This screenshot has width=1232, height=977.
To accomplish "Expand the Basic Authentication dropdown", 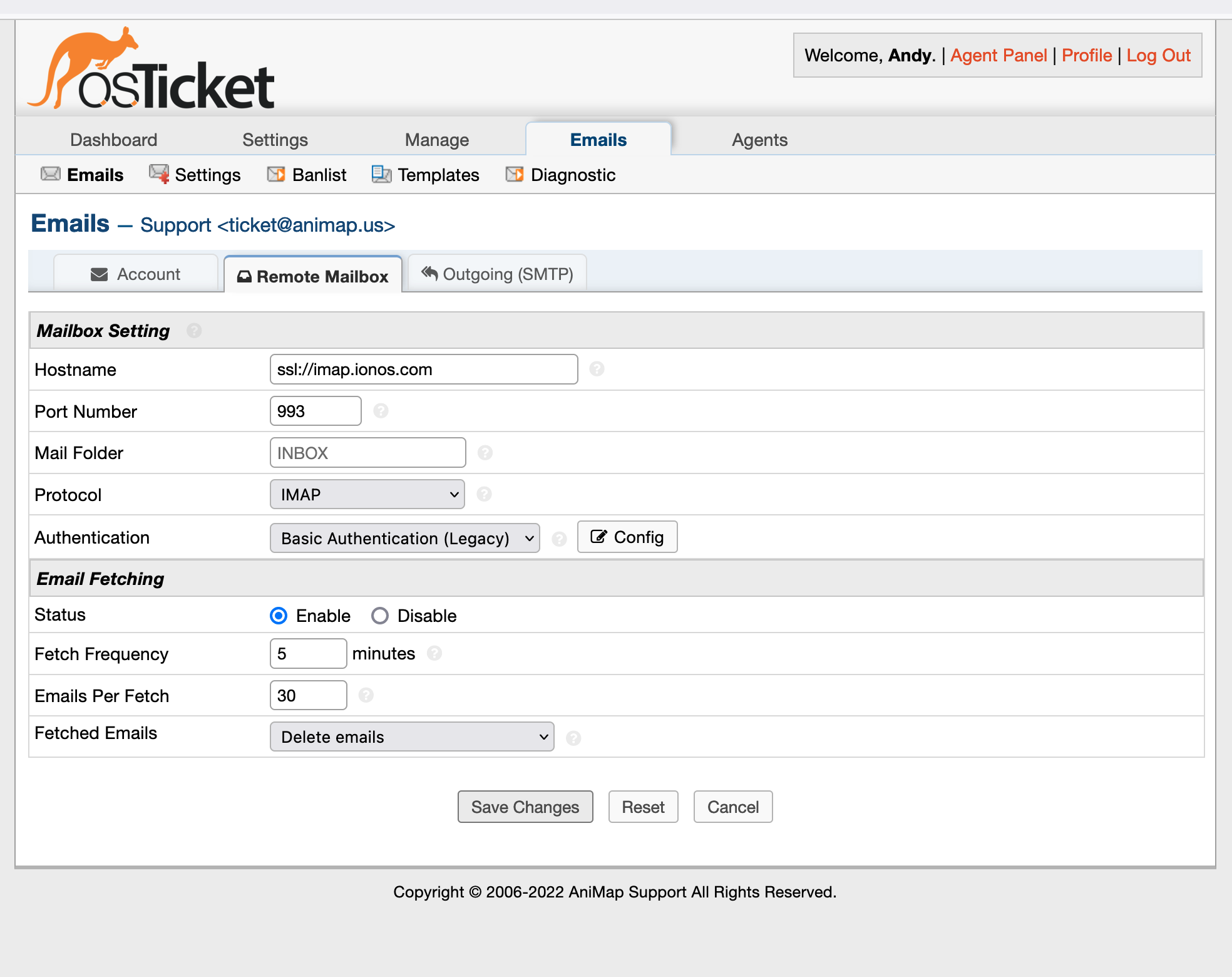I will (x=404, y=537).
